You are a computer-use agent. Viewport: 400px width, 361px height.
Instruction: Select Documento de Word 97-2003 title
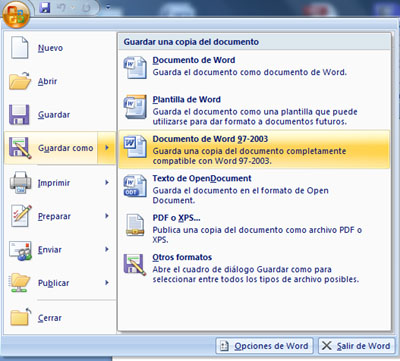tap(210, 139)
